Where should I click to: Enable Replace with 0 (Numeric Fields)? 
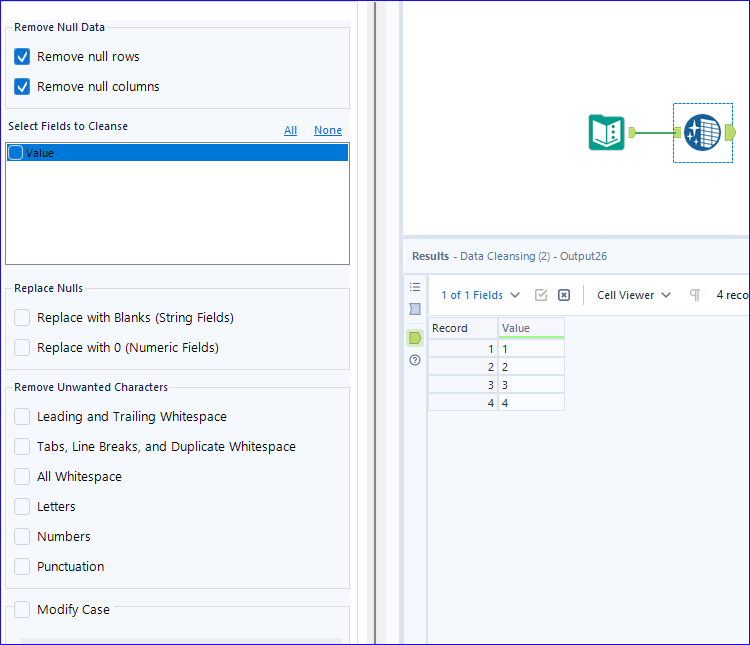pyautogui.click(x=22, y=347)
